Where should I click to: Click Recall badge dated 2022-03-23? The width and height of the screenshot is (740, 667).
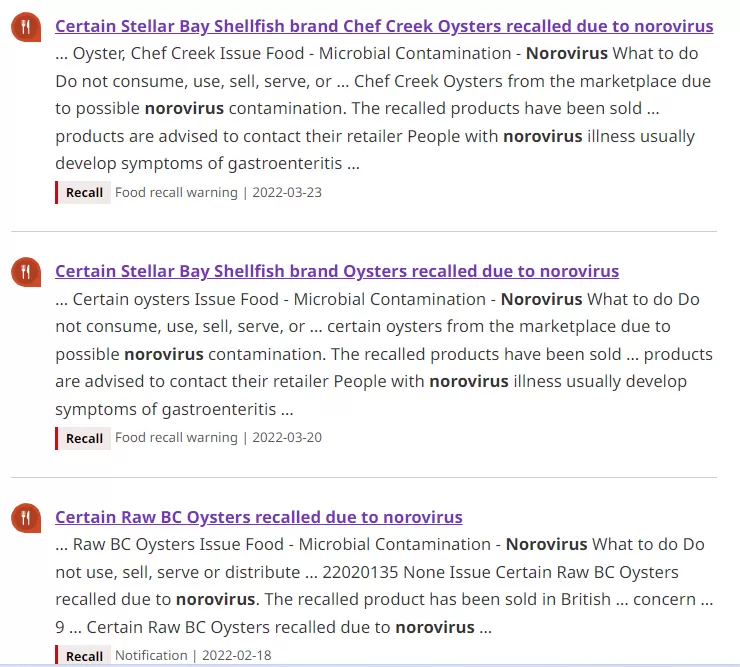(83, 193)
